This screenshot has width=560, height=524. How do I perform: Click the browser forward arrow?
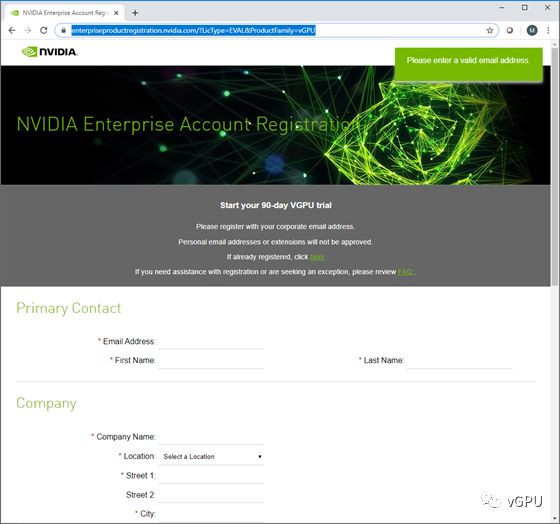[x=28, y=30]
